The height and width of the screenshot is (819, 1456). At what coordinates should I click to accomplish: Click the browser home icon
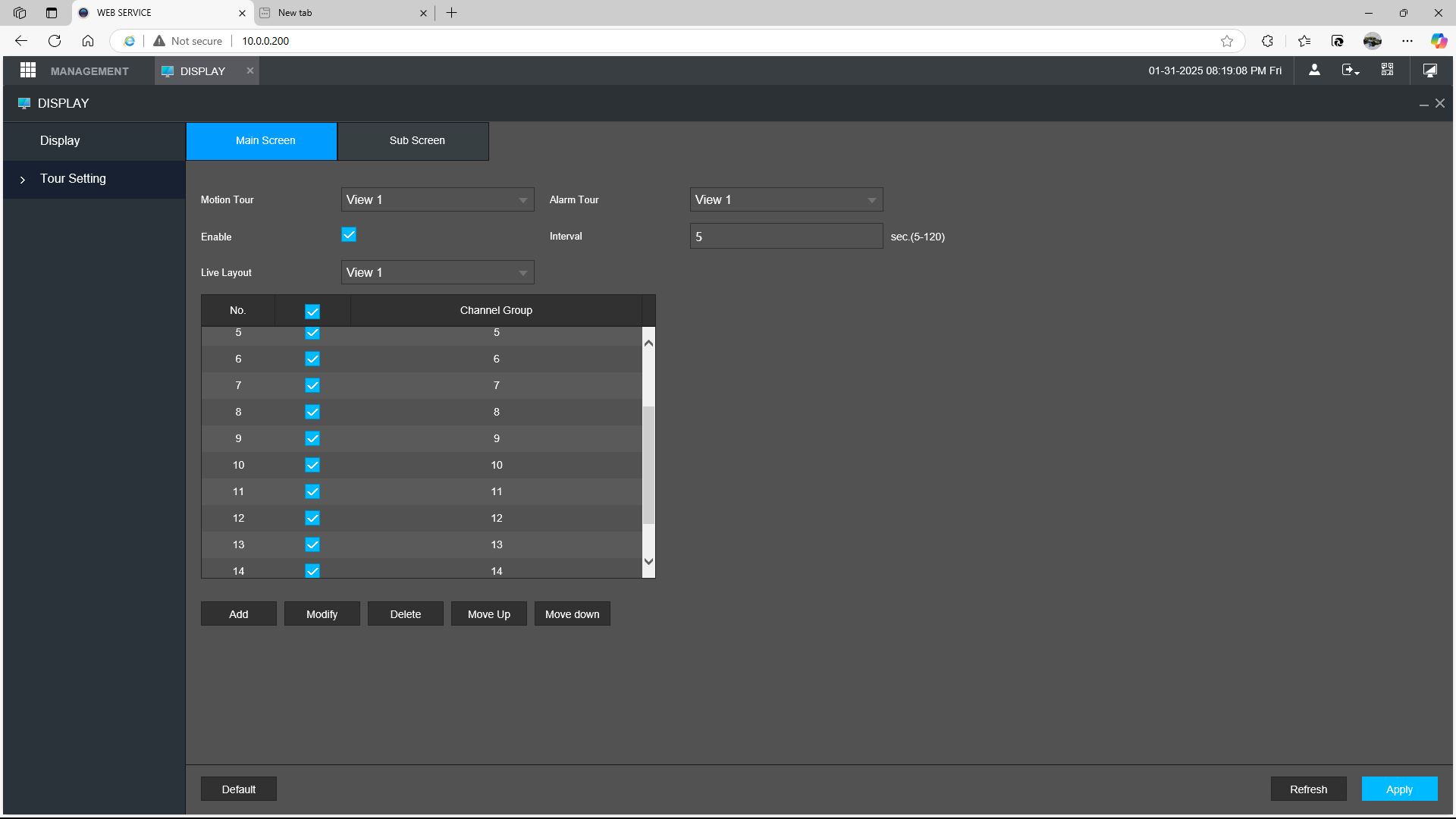pyautogui.click(x=88, y=41)
